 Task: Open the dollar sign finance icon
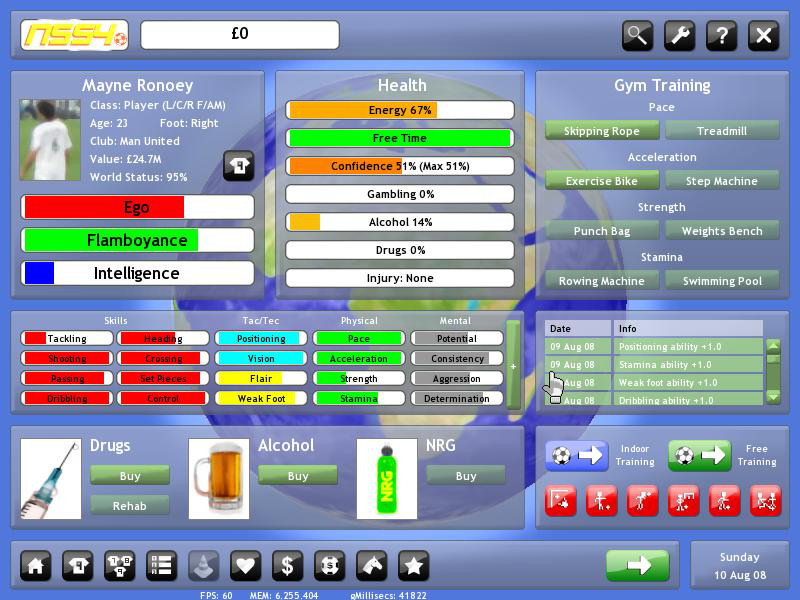point(288,566)
